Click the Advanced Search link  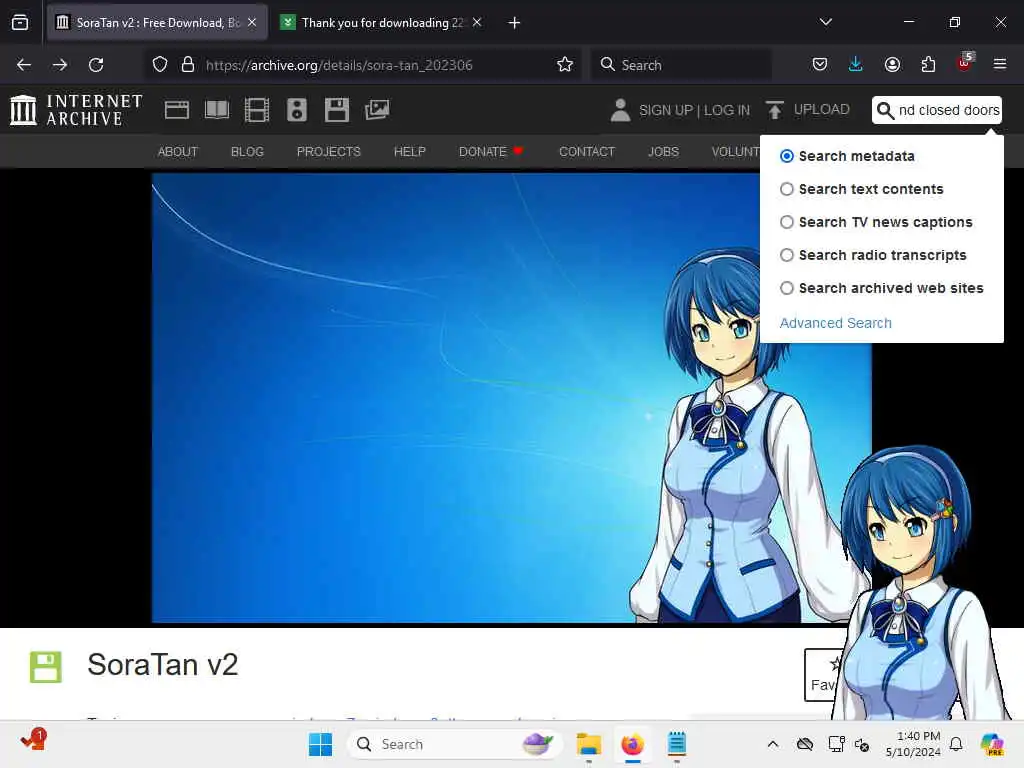coord(835,323)
